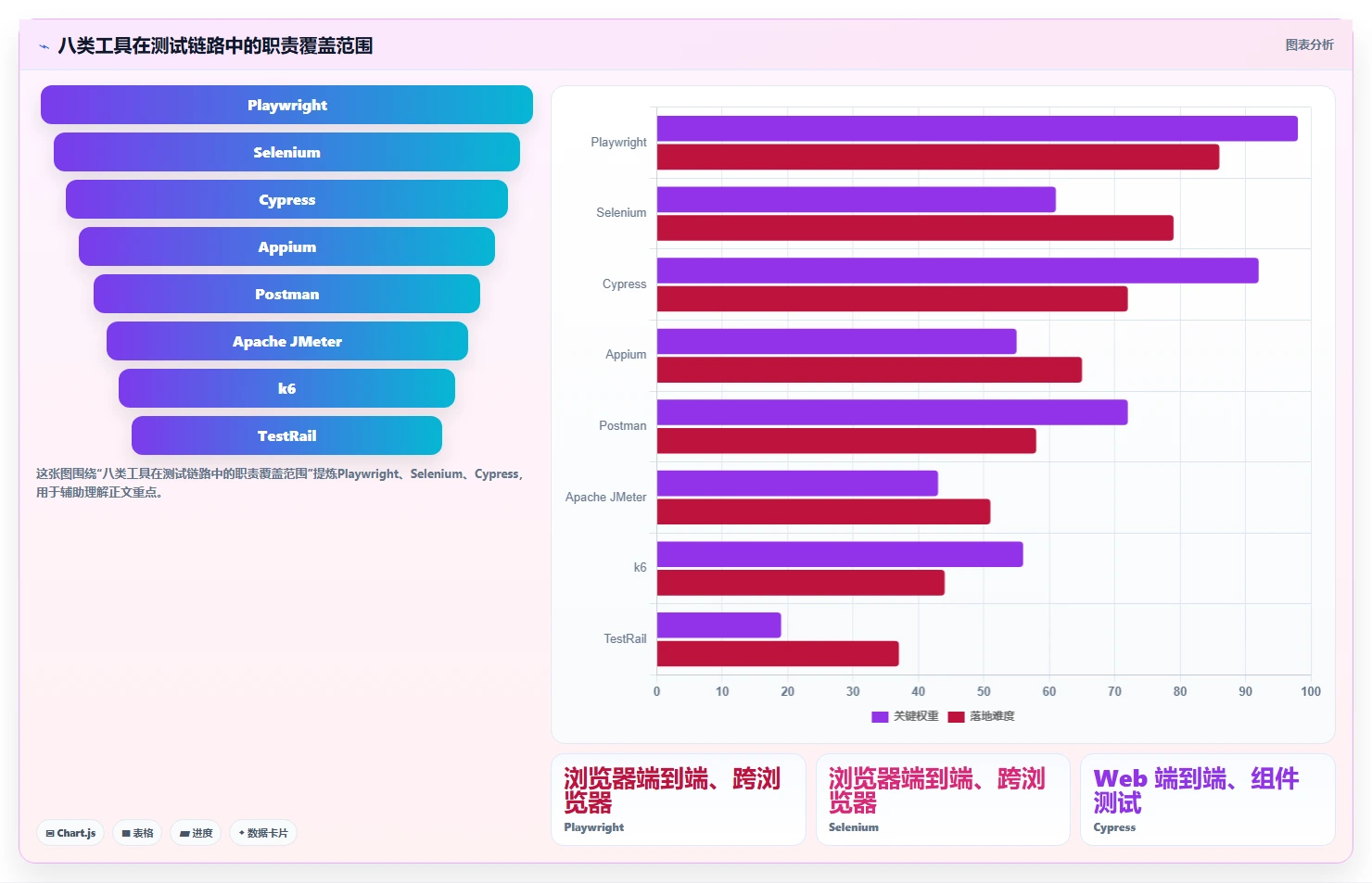This screenshot has height=883, width=1372.
Task: Click the 八类工具在测试链路中的职责覆盖范围 title
Action: (215, 45)
